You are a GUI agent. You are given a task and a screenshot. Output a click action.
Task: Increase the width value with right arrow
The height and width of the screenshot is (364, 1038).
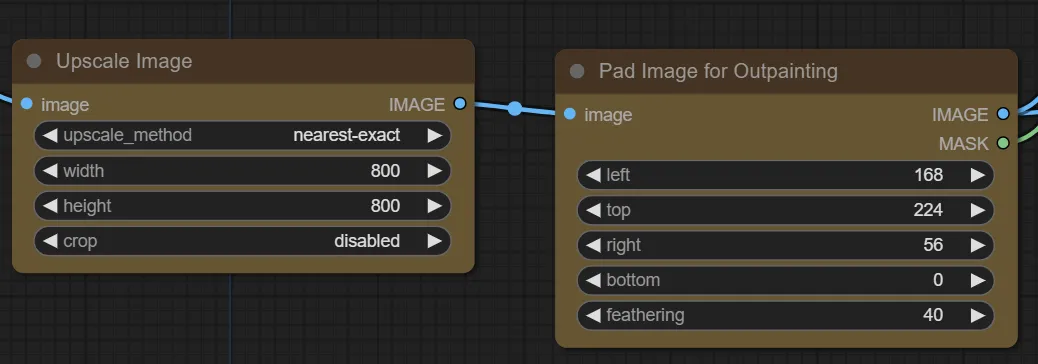(x=434, y=171)
